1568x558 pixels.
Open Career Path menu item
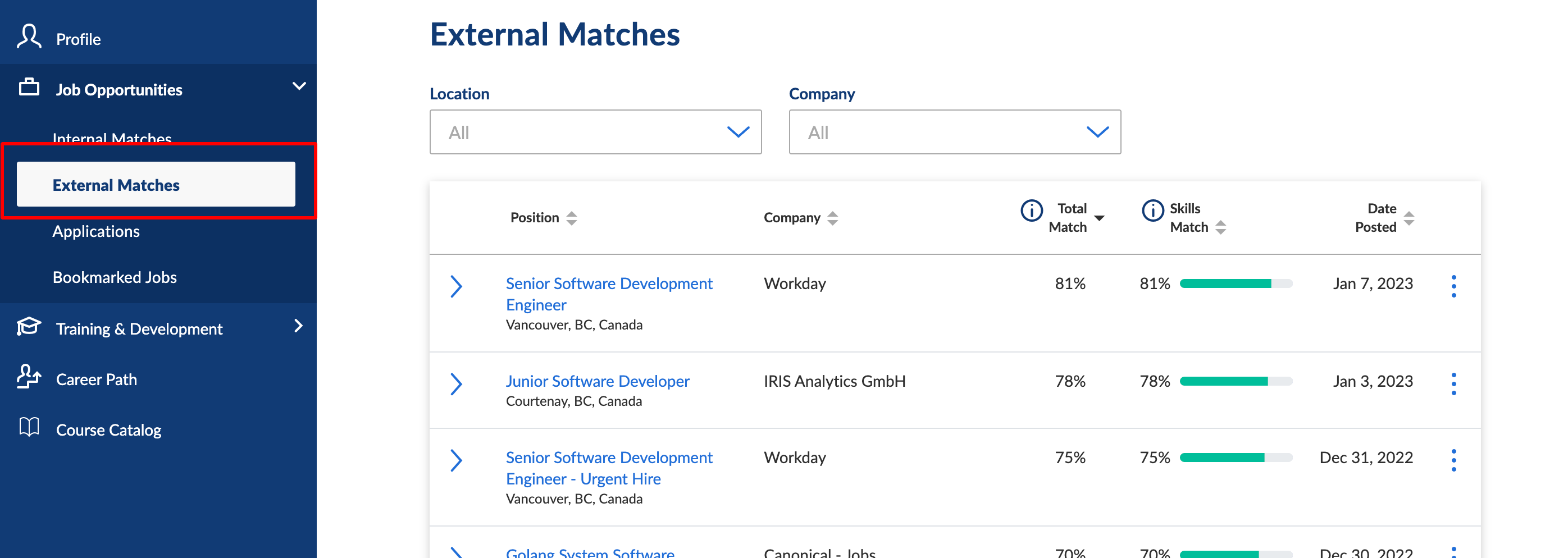click(96, 379)
